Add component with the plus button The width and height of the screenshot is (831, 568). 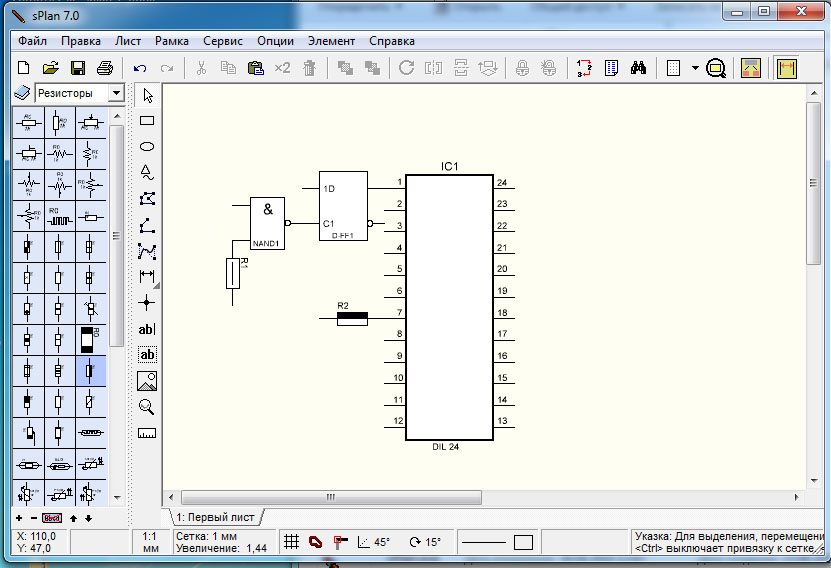coord(19,518)
